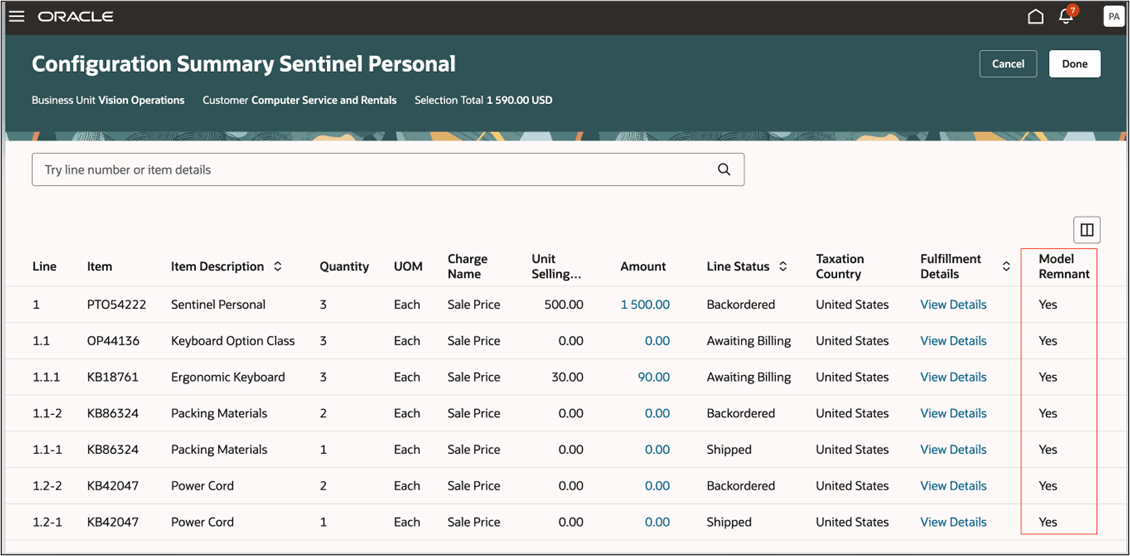Open the 1 500.00 amount link
The height and width of the screenshot is (556, 1130).
click(x=645, y=305)
